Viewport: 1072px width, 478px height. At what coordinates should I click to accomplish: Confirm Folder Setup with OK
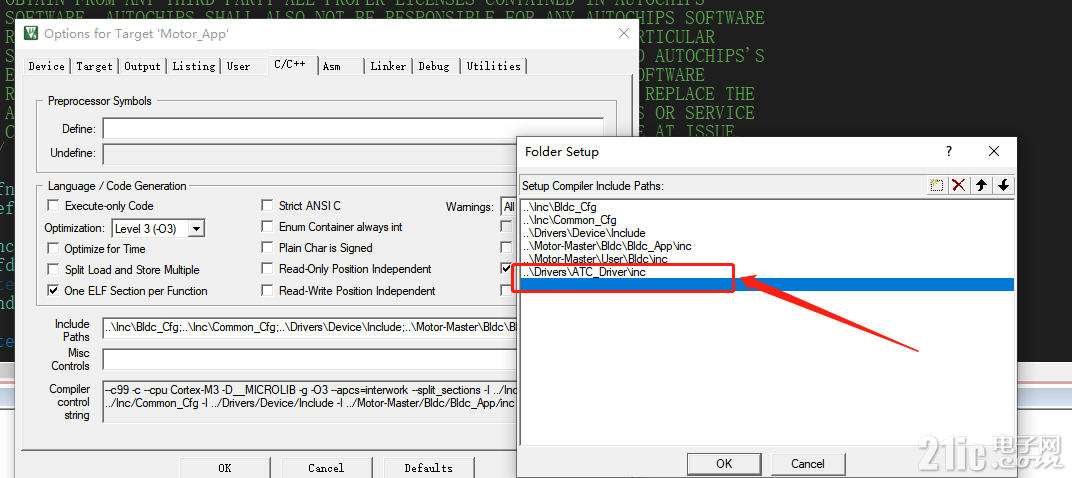[x=724, y=464]
